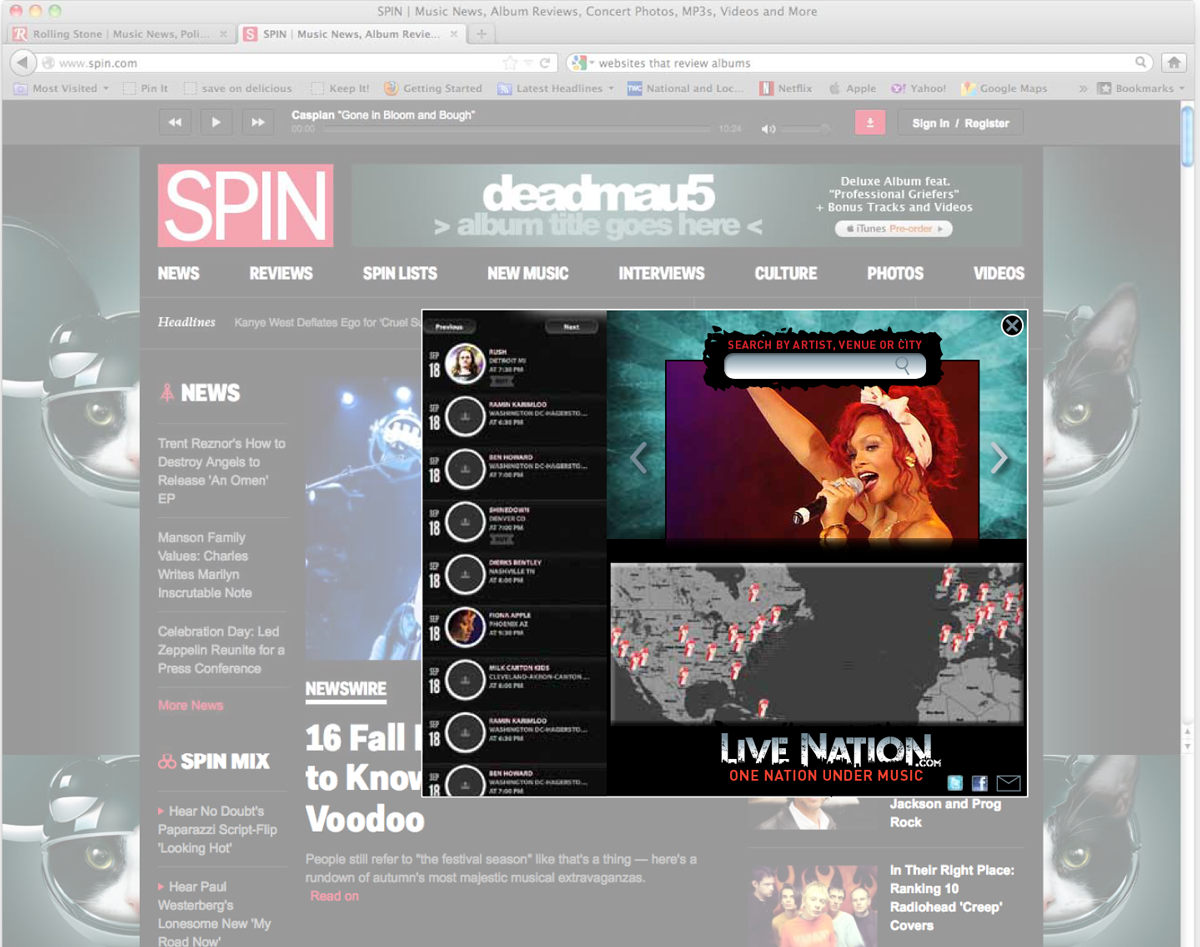Go back using the browser back arrow
This screenshot has height=947, width=1200.
pos(21,62)
